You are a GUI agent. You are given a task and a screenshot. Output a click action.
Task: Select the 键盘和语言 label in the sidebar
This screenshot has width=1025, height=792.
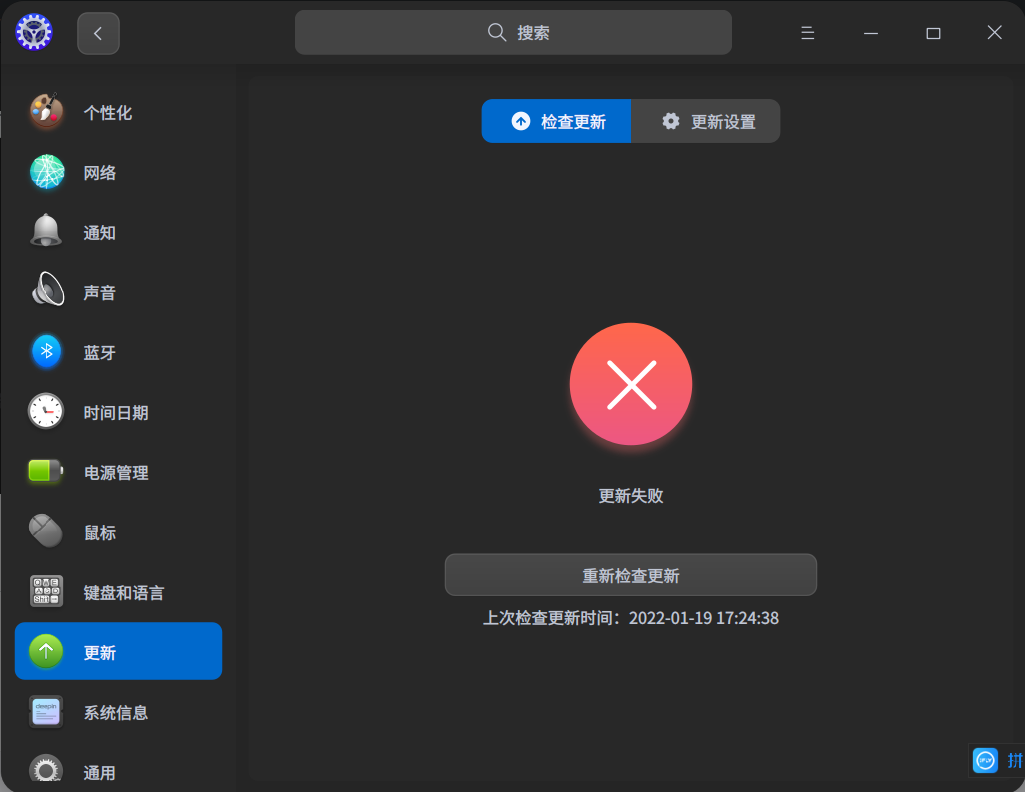point(124,593)
